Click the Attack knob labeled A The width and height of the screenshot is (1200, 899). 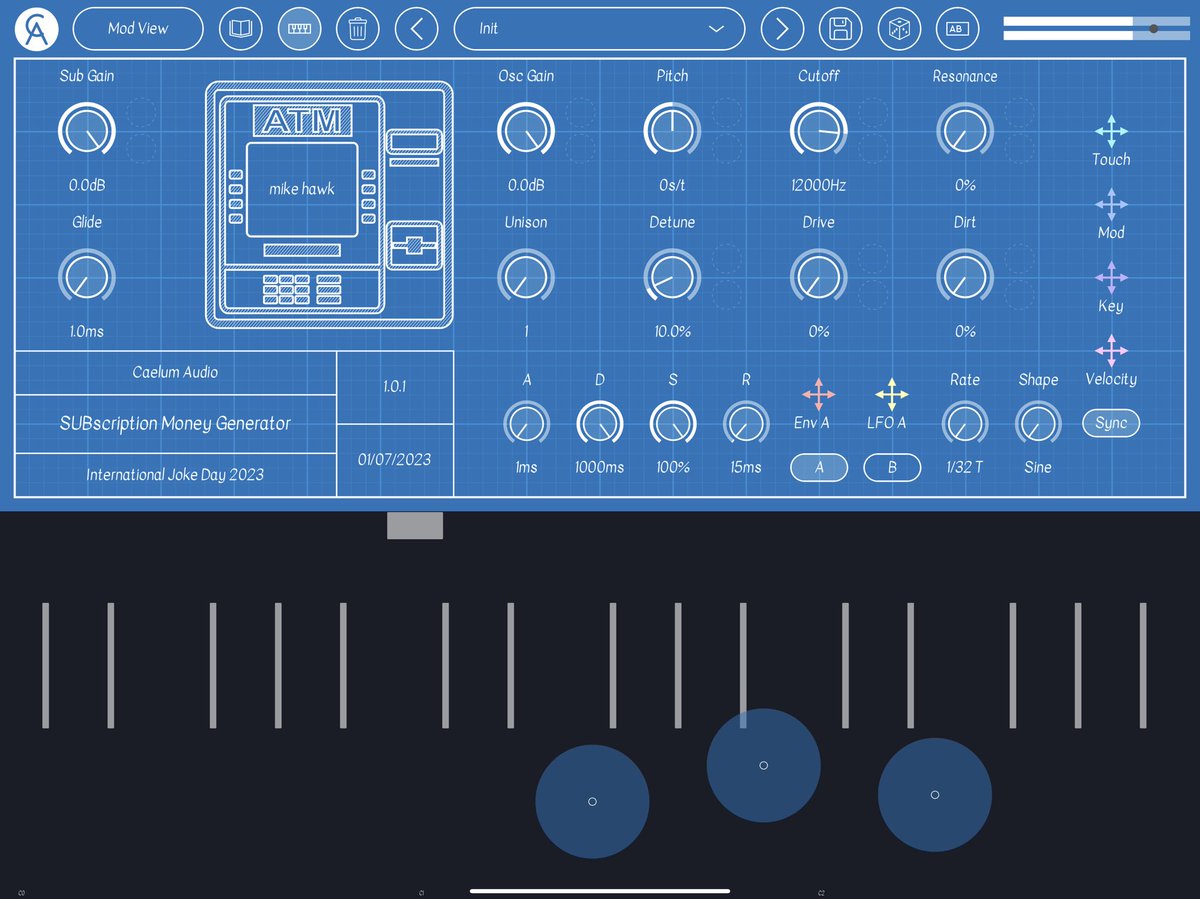(526, 424)
